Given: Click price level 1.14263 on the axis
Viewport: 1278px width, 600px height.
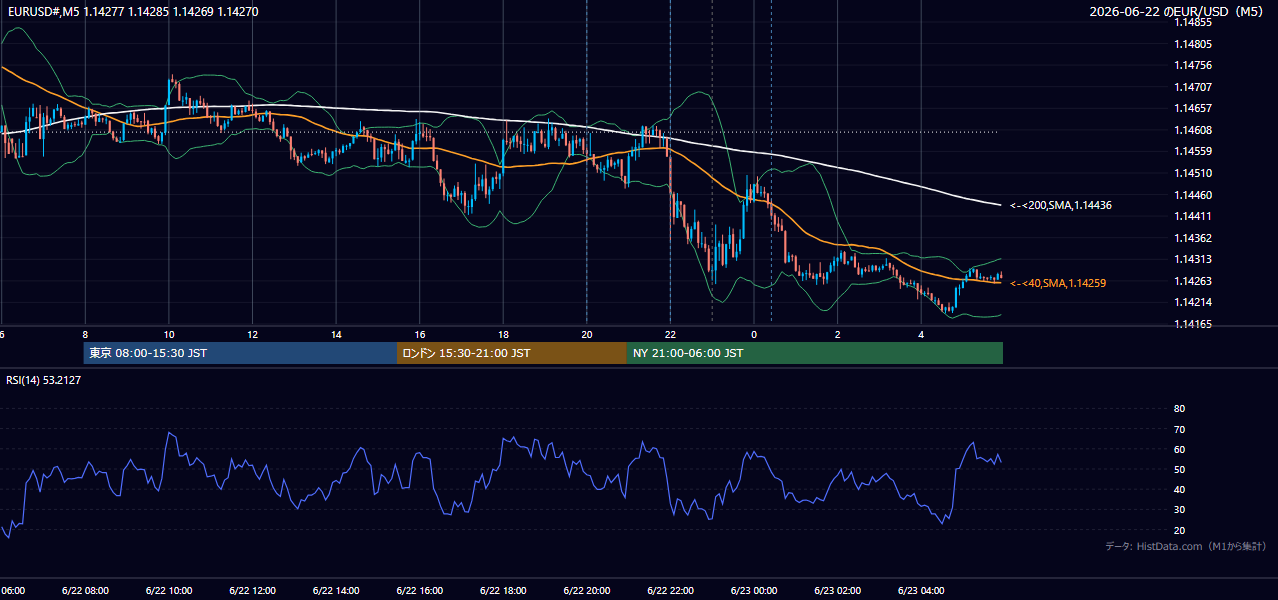Looking at the screenshot, I should pyautogui.click(x=1192, y=281).
